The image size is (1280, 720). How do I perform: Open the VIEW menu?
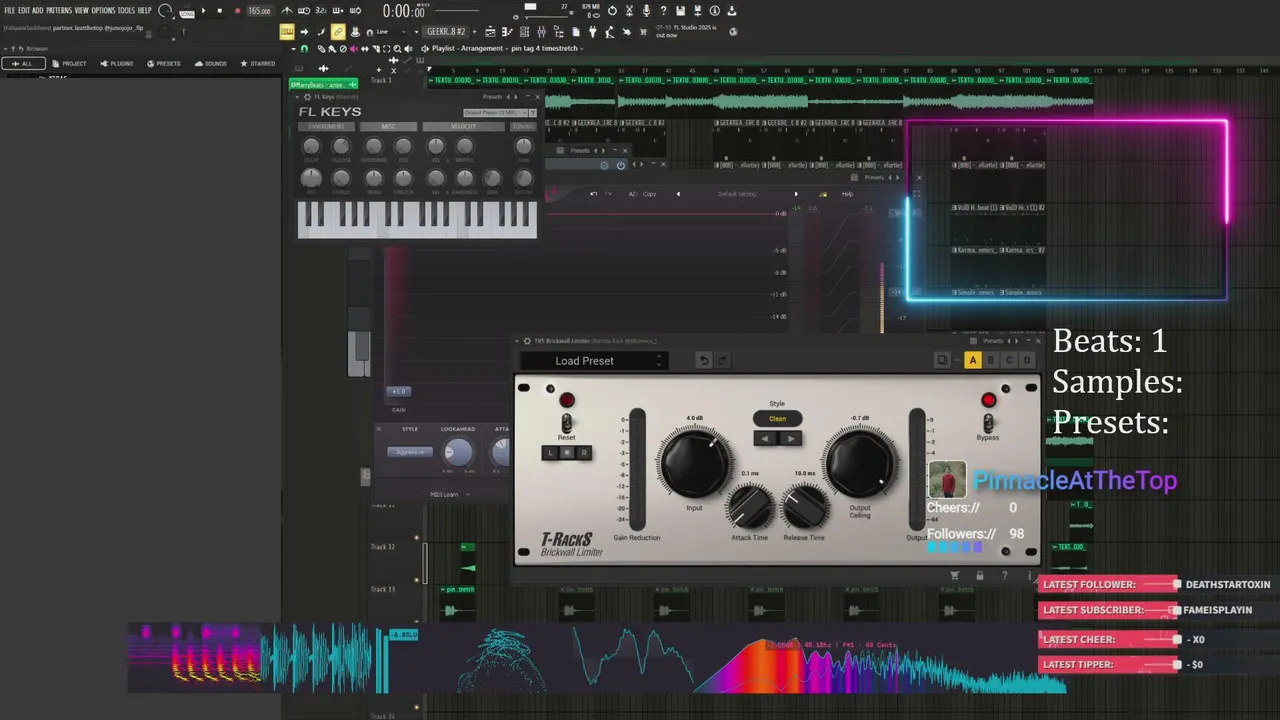click(81, 10)
